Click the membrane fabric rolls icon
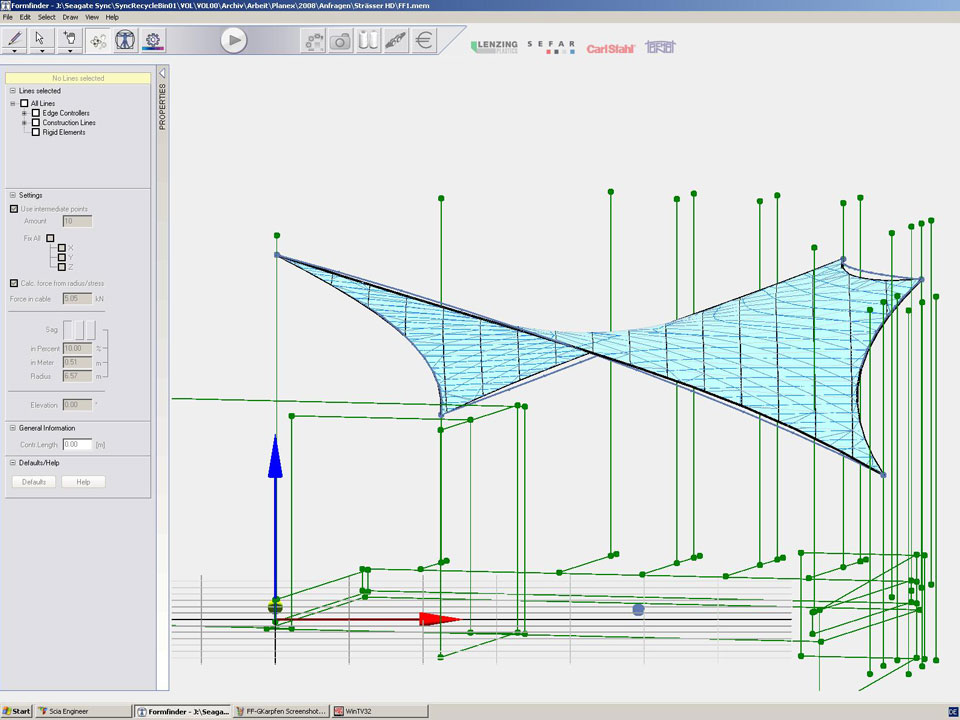The height and width of the screenshot is (720, 960). tap(369, 41)
